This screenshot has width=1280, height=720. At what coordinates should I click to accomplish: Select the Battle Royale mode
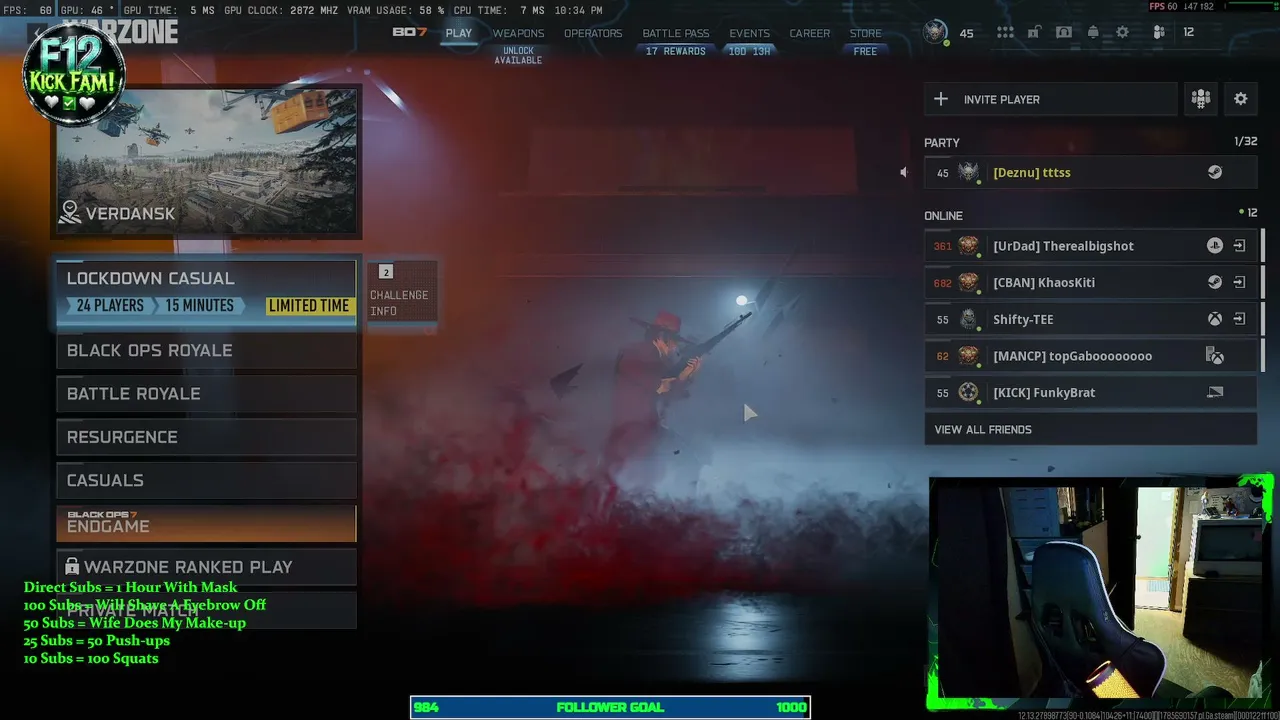[206, 393]
